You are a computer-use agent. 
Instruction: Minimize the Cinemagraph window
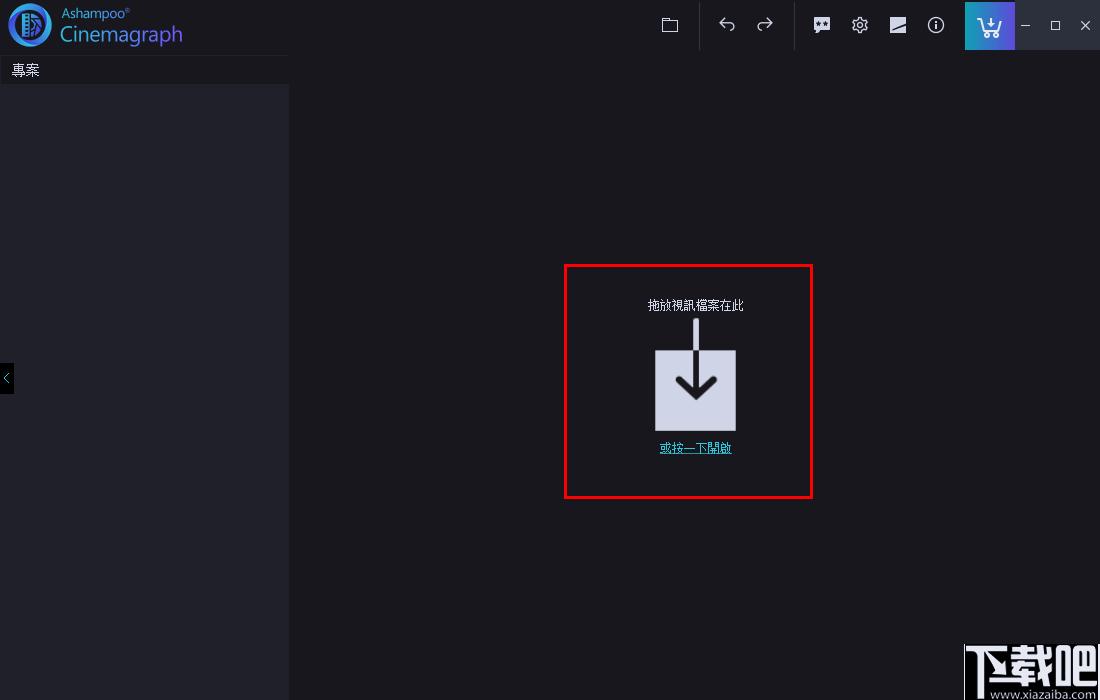[x=1026, y=25]
